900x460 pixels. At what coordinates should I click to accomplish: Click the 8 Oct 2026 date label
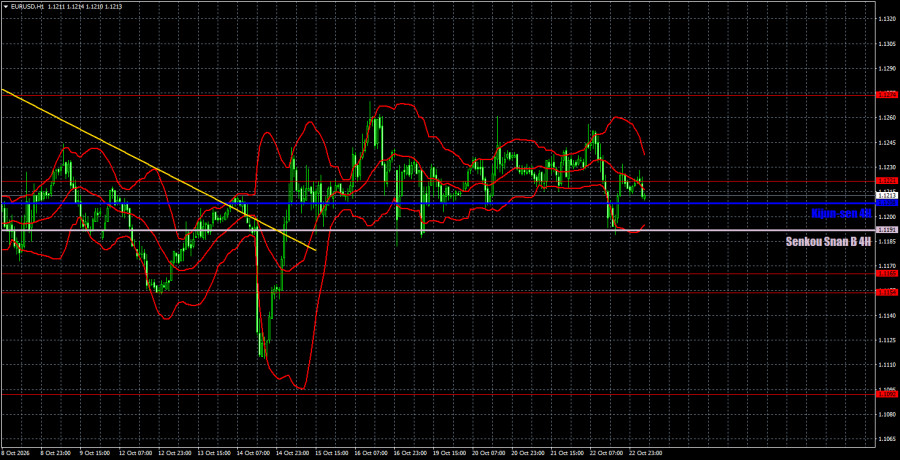14,453
